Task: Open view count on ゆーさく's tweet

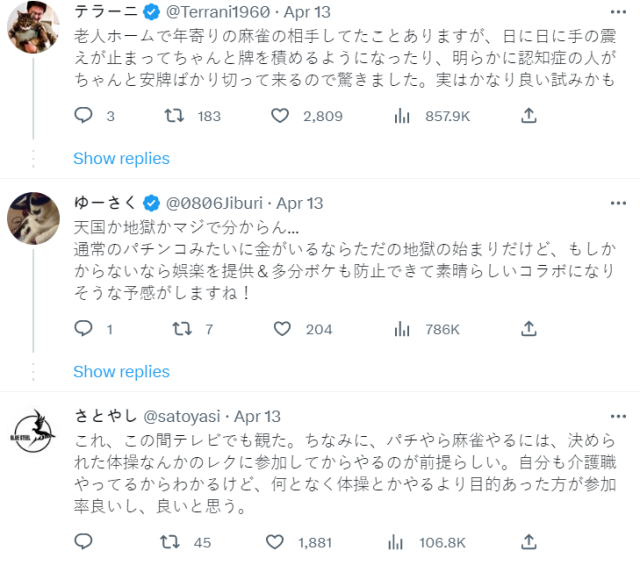Action: (402, 329)
